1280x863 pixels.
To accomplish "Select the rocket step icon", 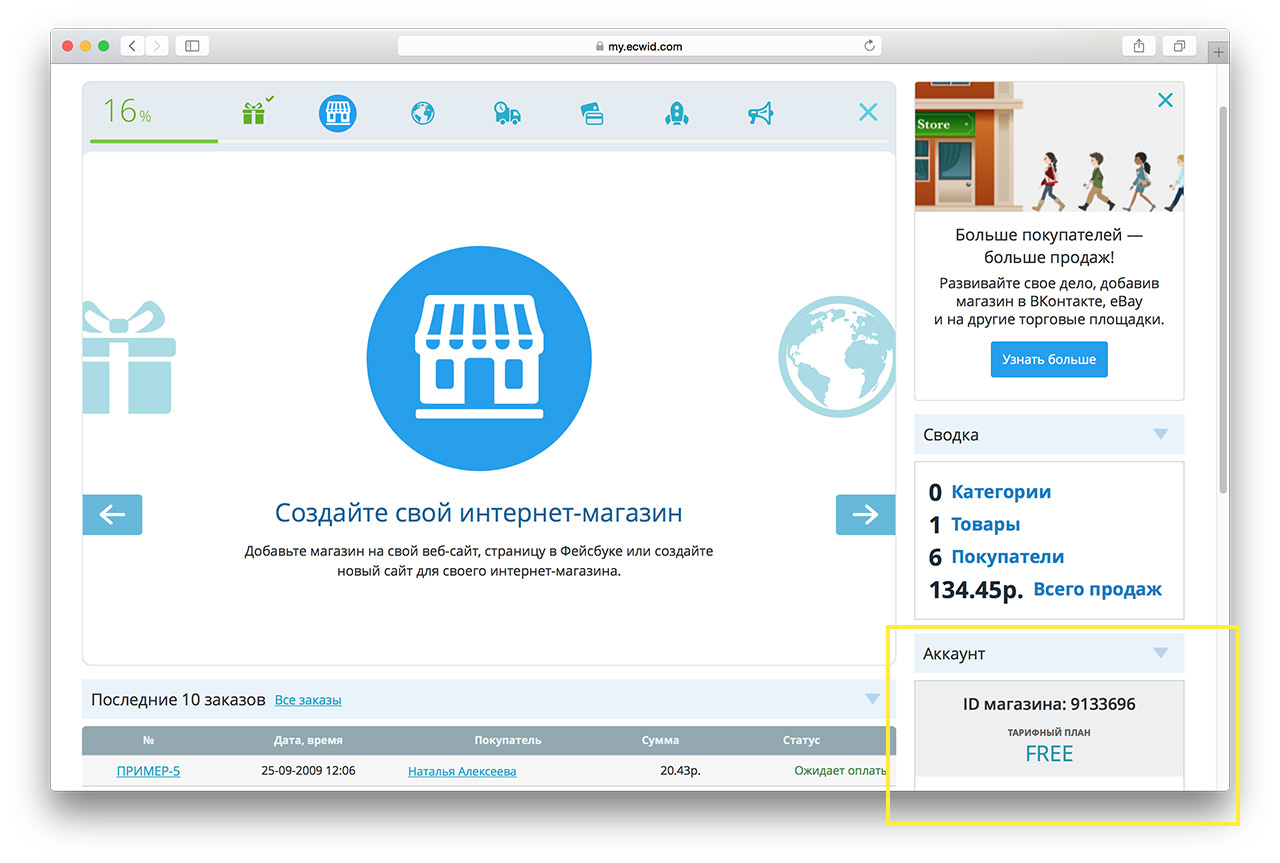I will pos(677,113).
